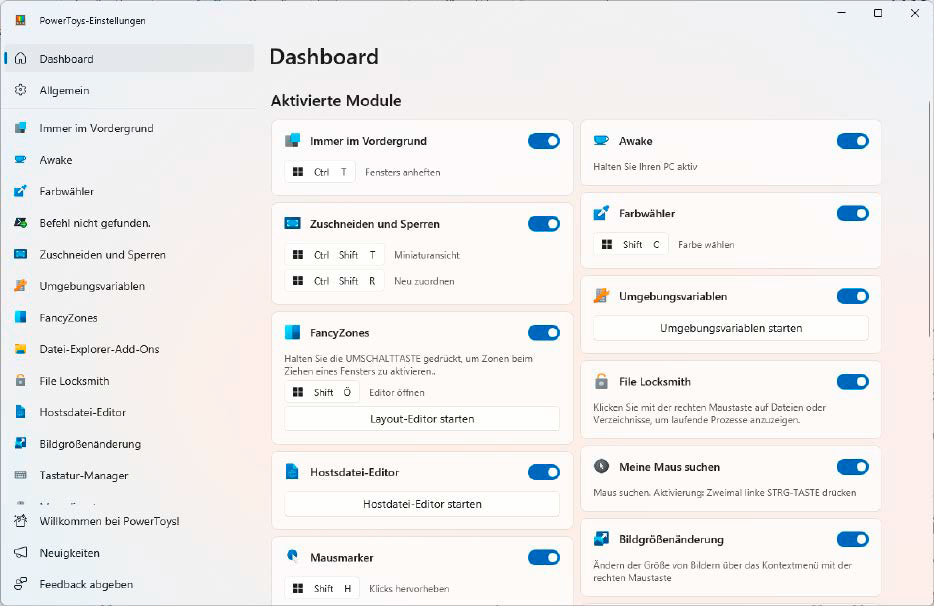Click the Immer im Vordergrund card icon
Viewport: 934px width, 606px height.
coord(292,141)
